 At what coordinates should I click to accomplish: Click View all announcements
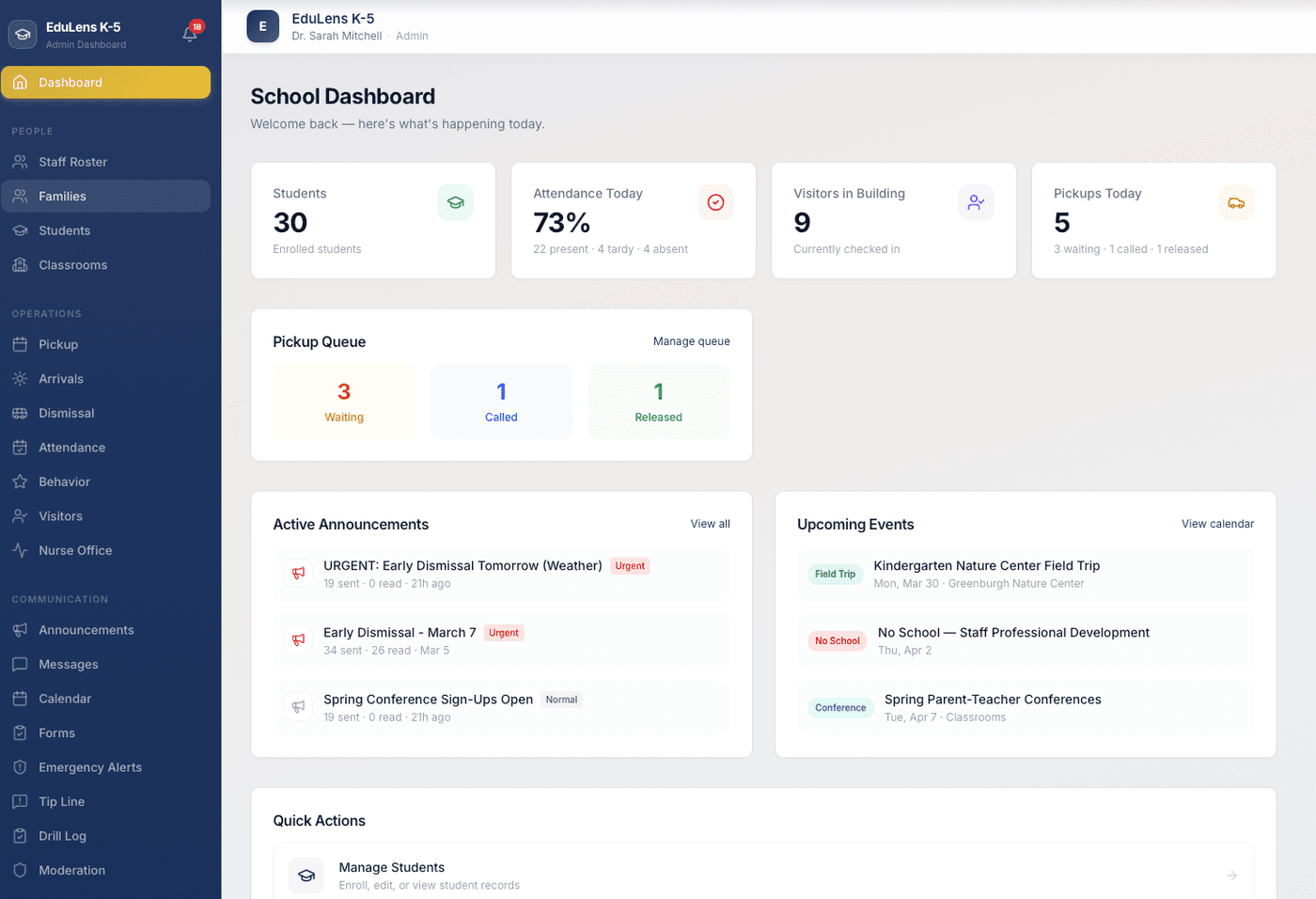tap(710, 524)
